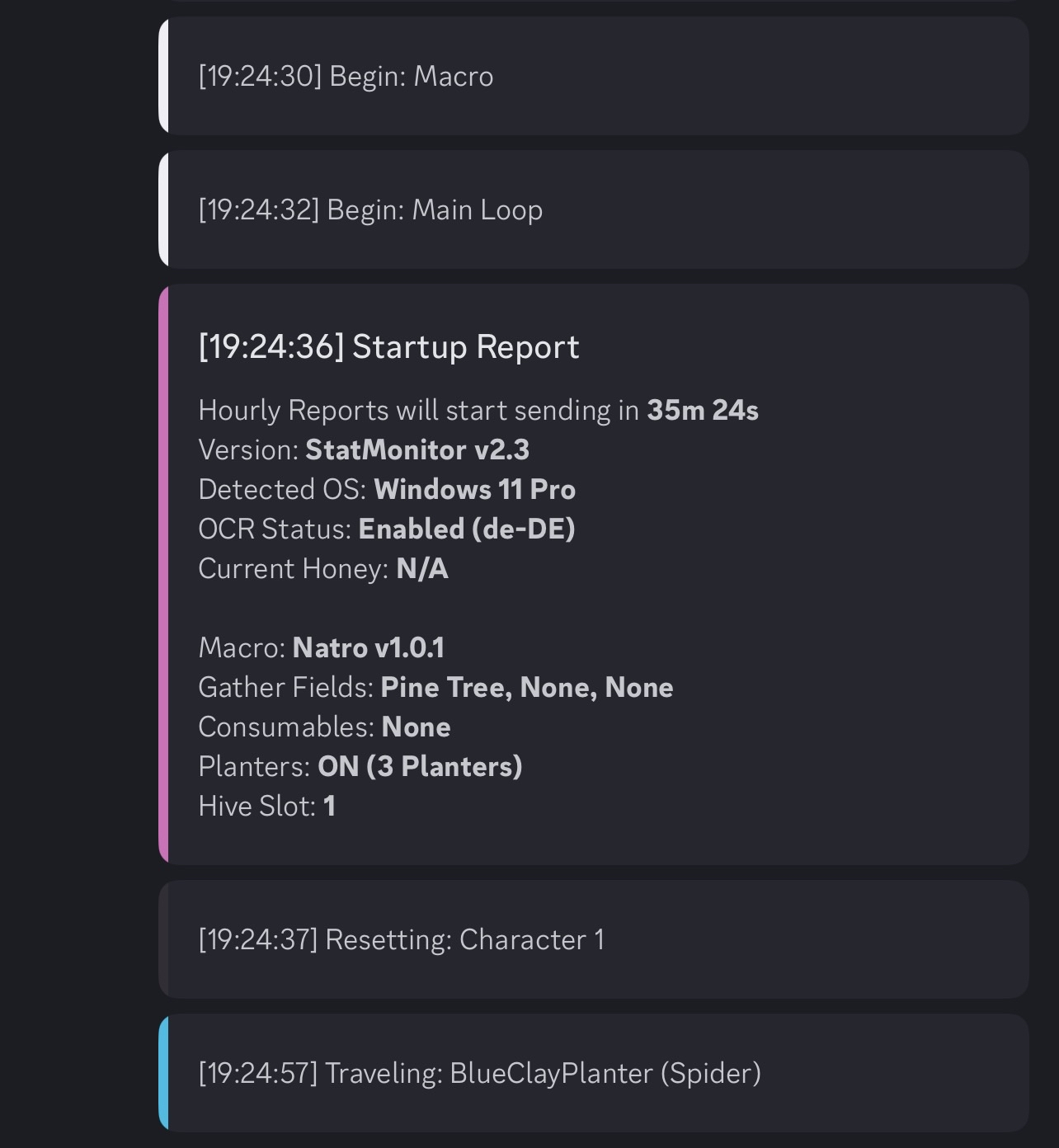Click the Gather Fields Pine Tree line

(x=435, y=688)
